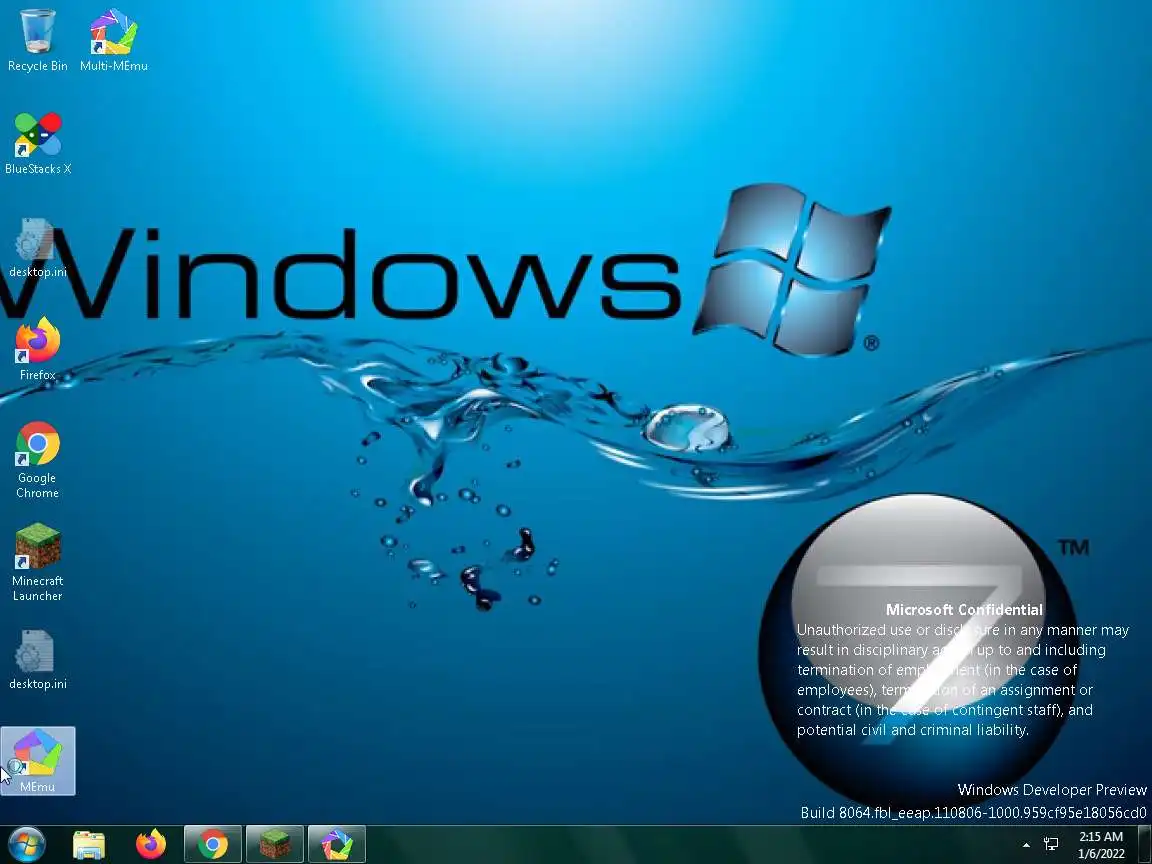Launch Firefox from the taskbar

point(151,845)
